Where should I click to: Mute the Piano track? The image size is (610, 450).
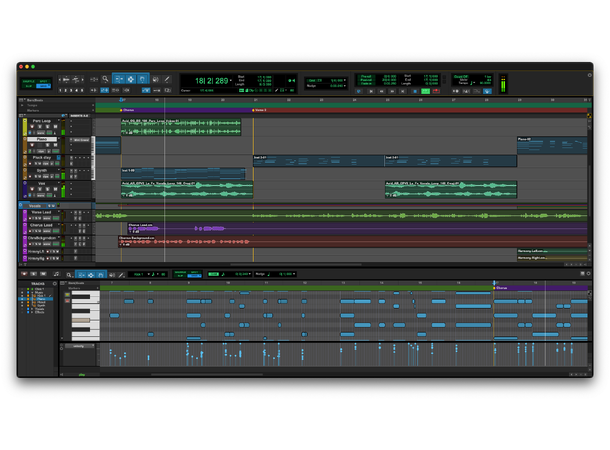pos(55,145)
